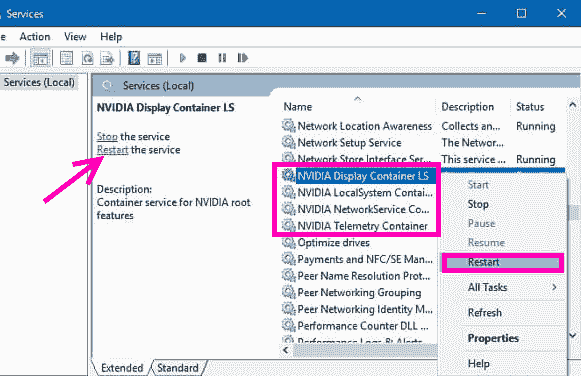The height and width of the screenshot is (376, 581).
Task: Click gear icon of Optimize drives
Action: tap(288, 242)
